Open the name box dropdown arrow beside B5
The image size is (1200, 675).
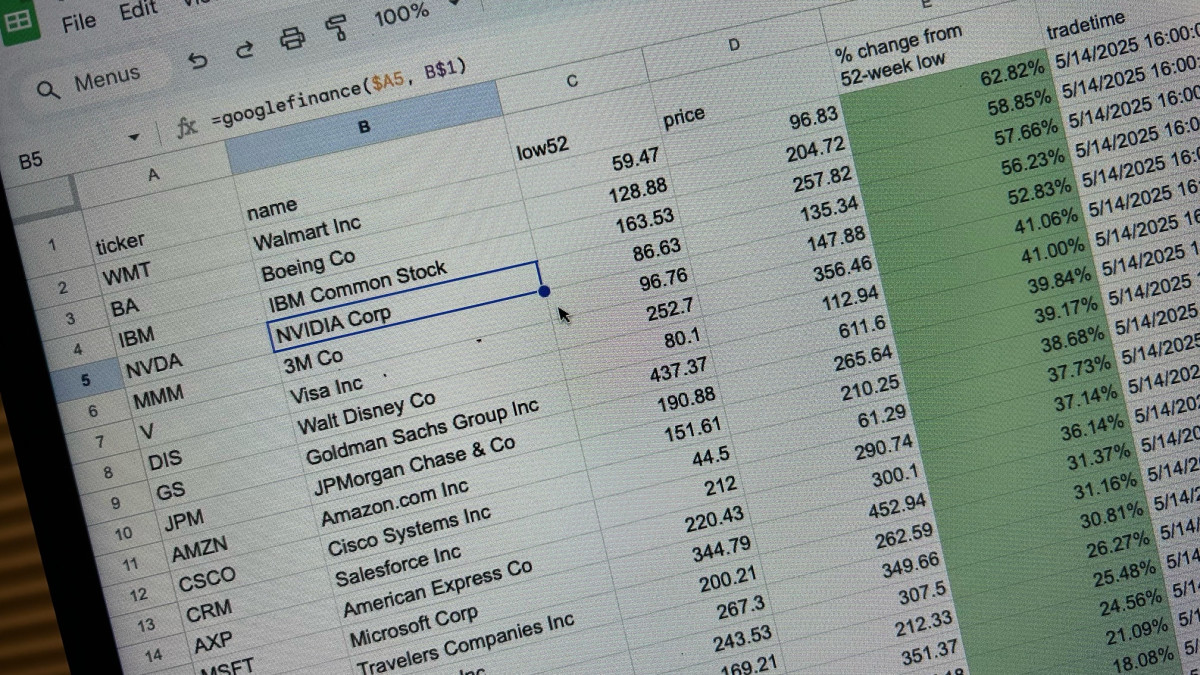click(134, 137)
